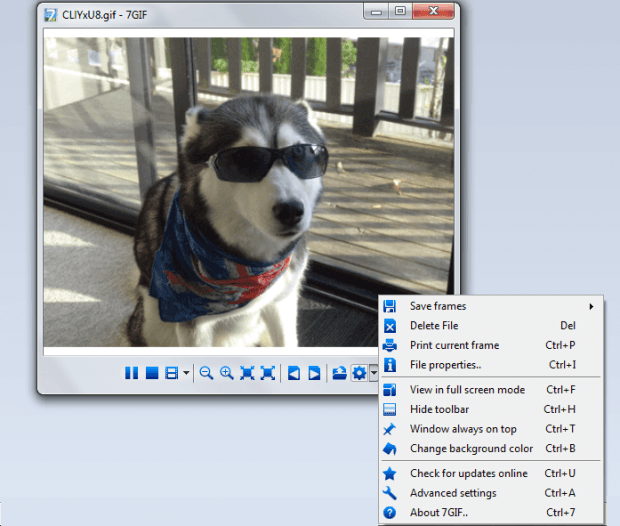The image size is (620, 526).
Task: Zoom in with the plus magnifier
Action: pyautogui.click(x=227, y=373)
